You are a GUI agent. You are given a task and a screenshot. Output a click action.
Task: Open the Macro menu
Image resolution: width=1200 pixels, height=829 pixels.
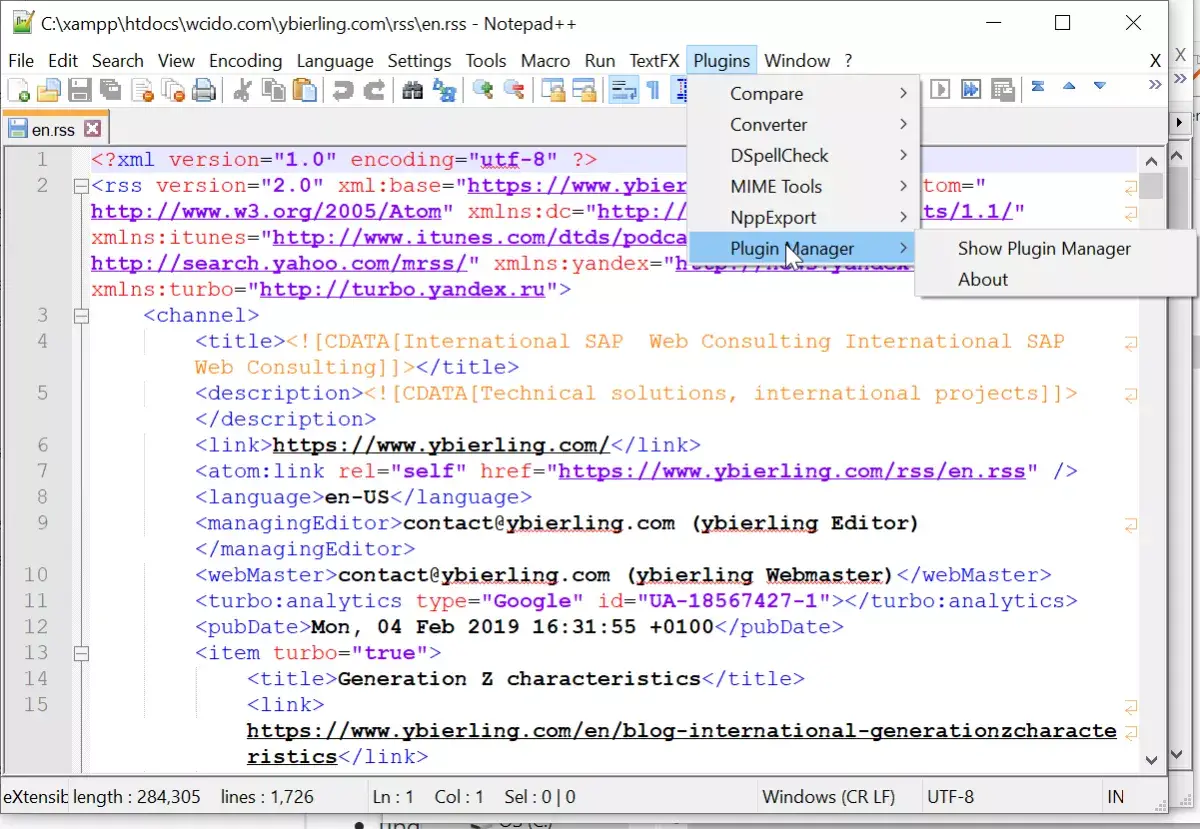pyautogui.click(x=546, y=61)
